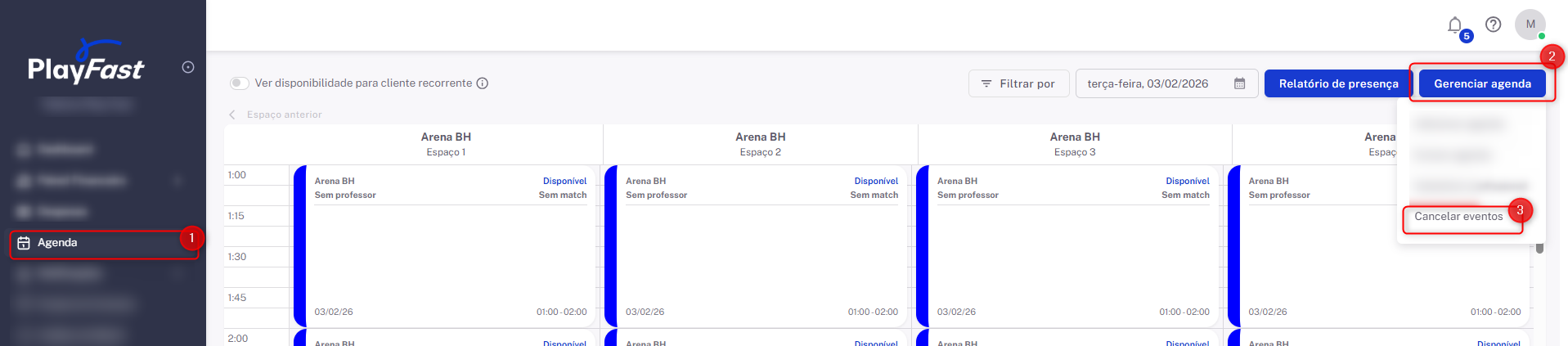Image resolution: width=1568 pixels, height=346 pixels.
Task: Select the Espaço 2 available 01:00-02:00 slot
Action: point(761,245)
